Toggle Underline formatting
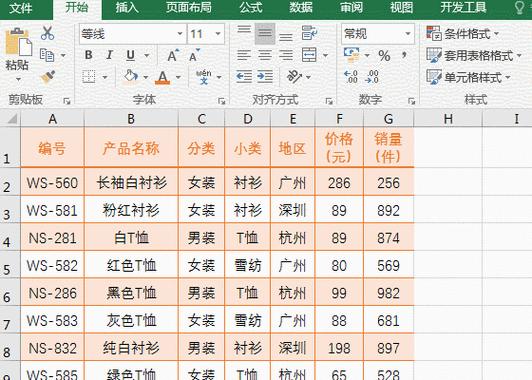Screen dimensions: 532x380 131,55
